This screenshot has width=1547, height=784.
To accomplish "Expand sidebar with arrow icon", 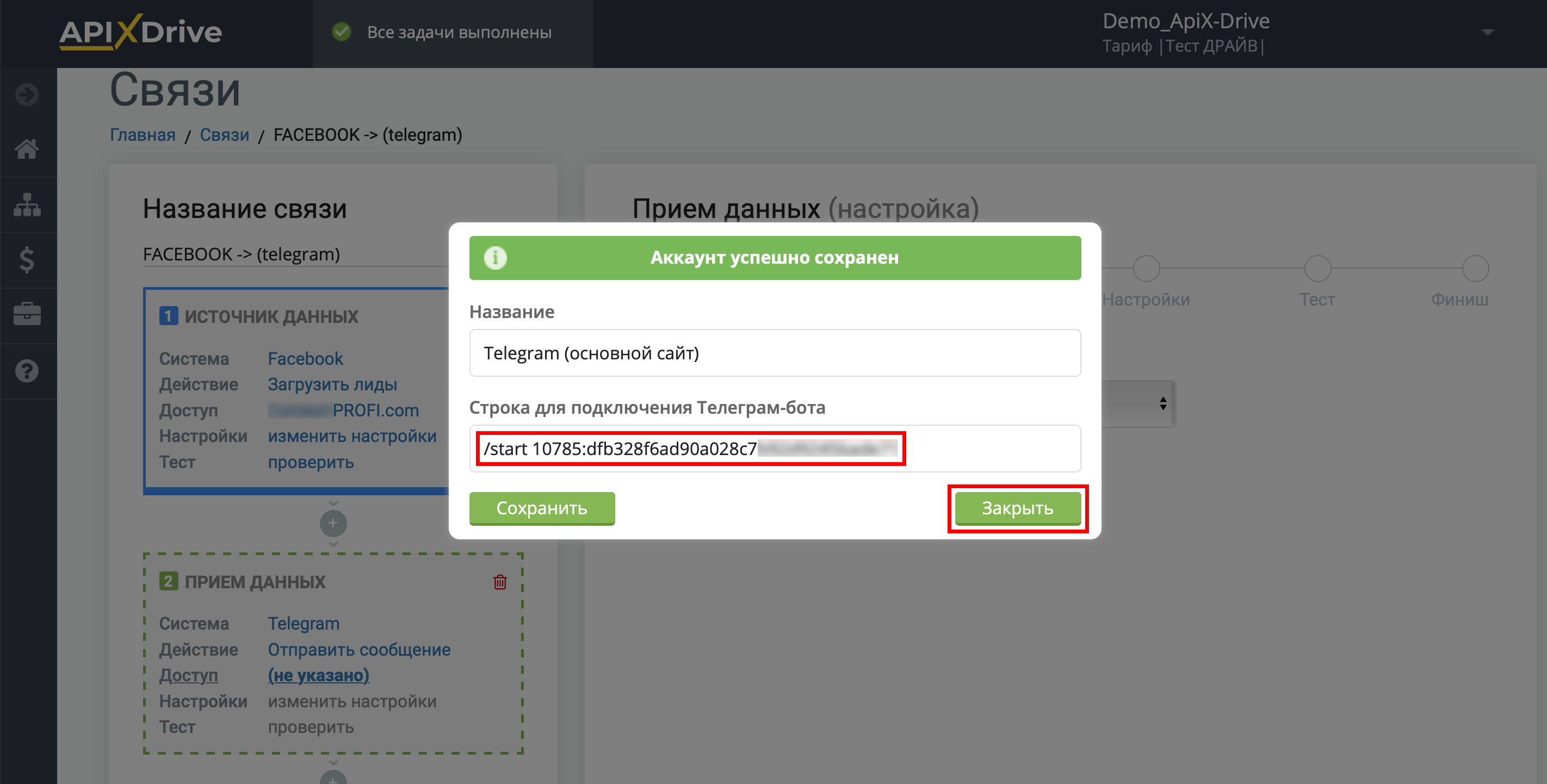I will coord(27,94).
